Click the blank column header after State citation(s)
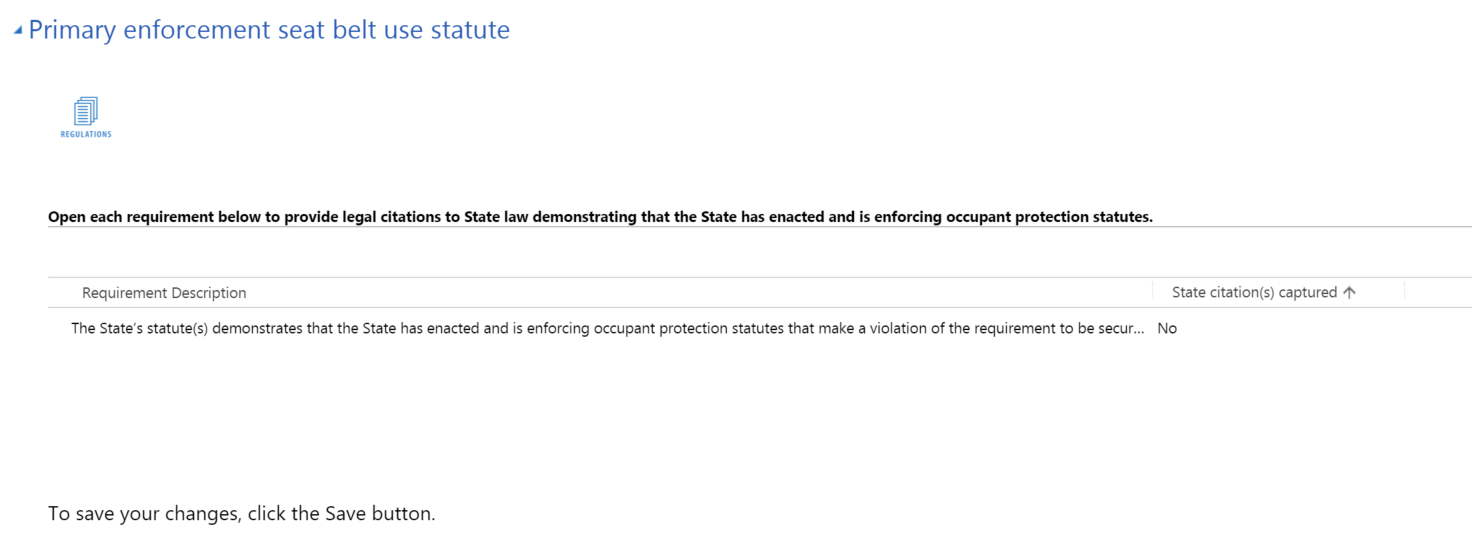 point(1437,293)
